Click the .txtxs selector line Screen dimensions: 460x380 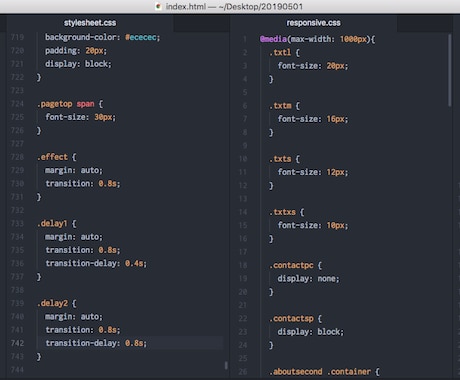tap(287, 212)
